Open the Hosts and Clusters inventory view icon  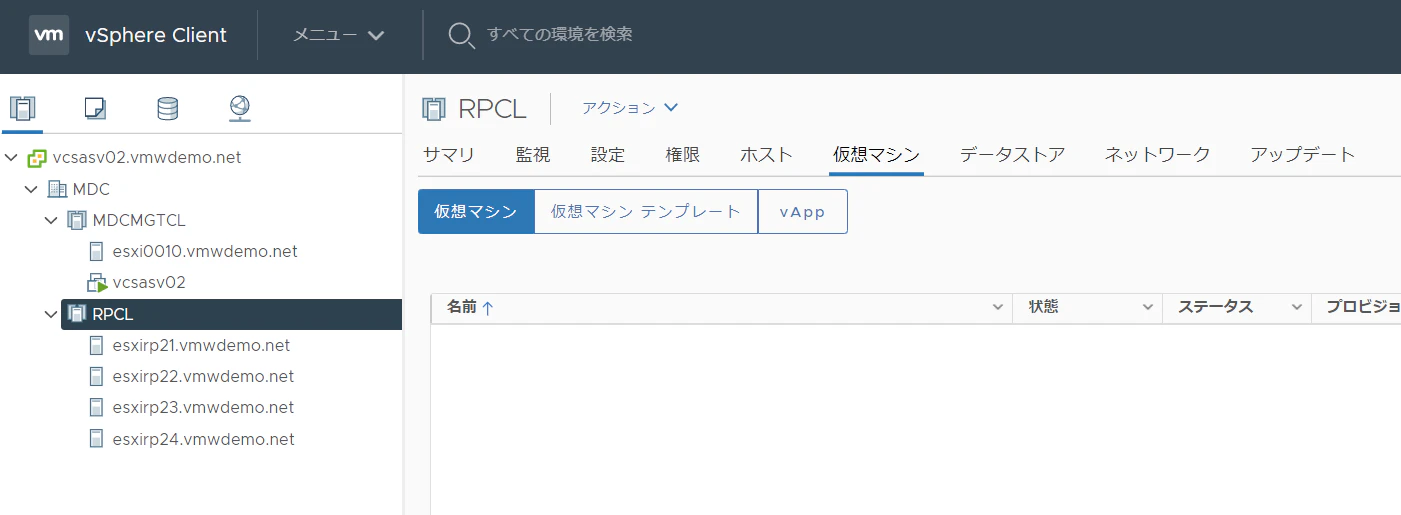[22, 107]
